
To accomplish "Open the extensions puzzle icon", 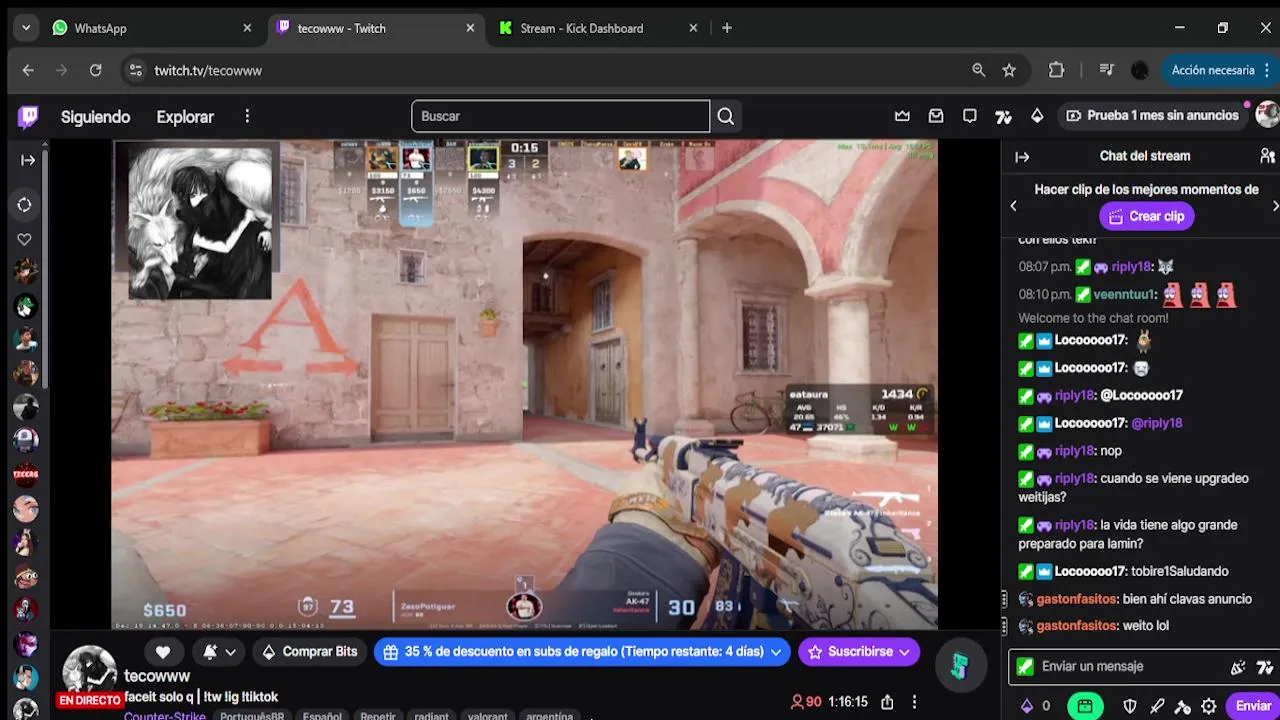I will [x=1056, y=70].
